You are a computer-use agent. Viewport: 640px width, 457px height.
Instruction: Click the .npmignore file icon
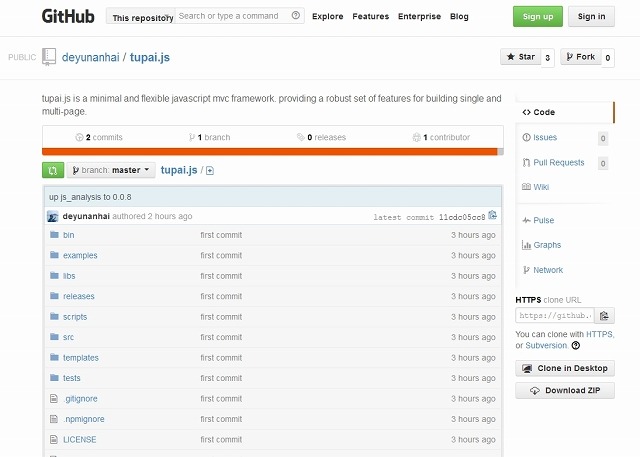(x=54, y=419)
